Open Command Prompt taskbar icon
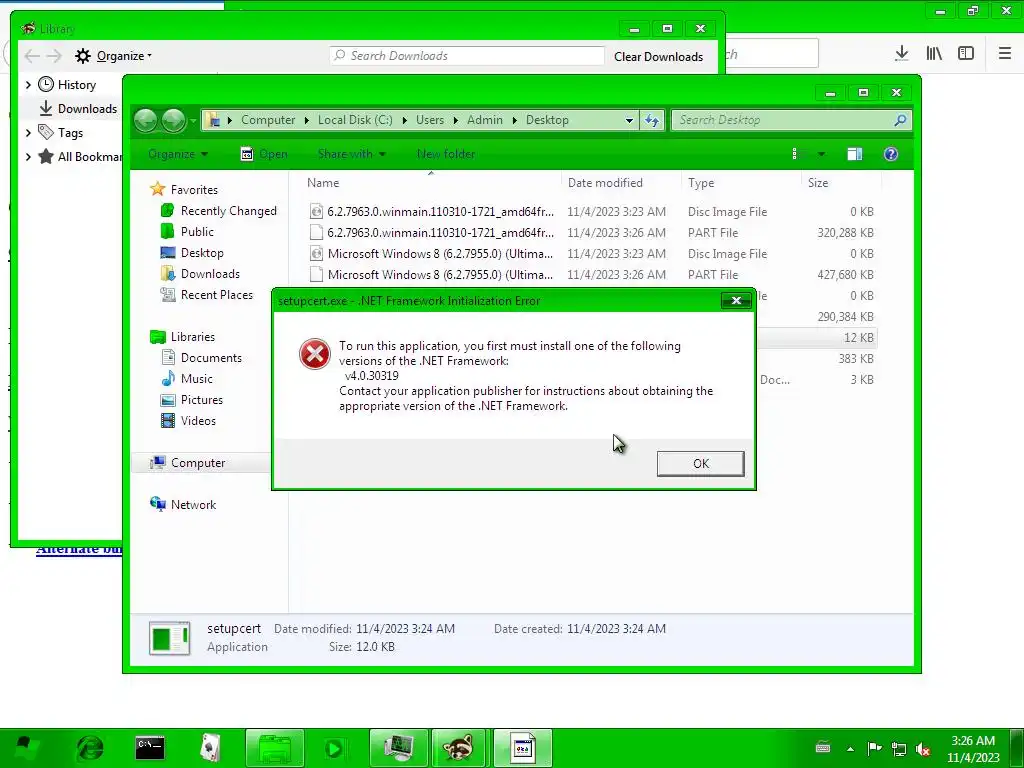Viewport: 1024px width, 768px height. coord(150,748)
